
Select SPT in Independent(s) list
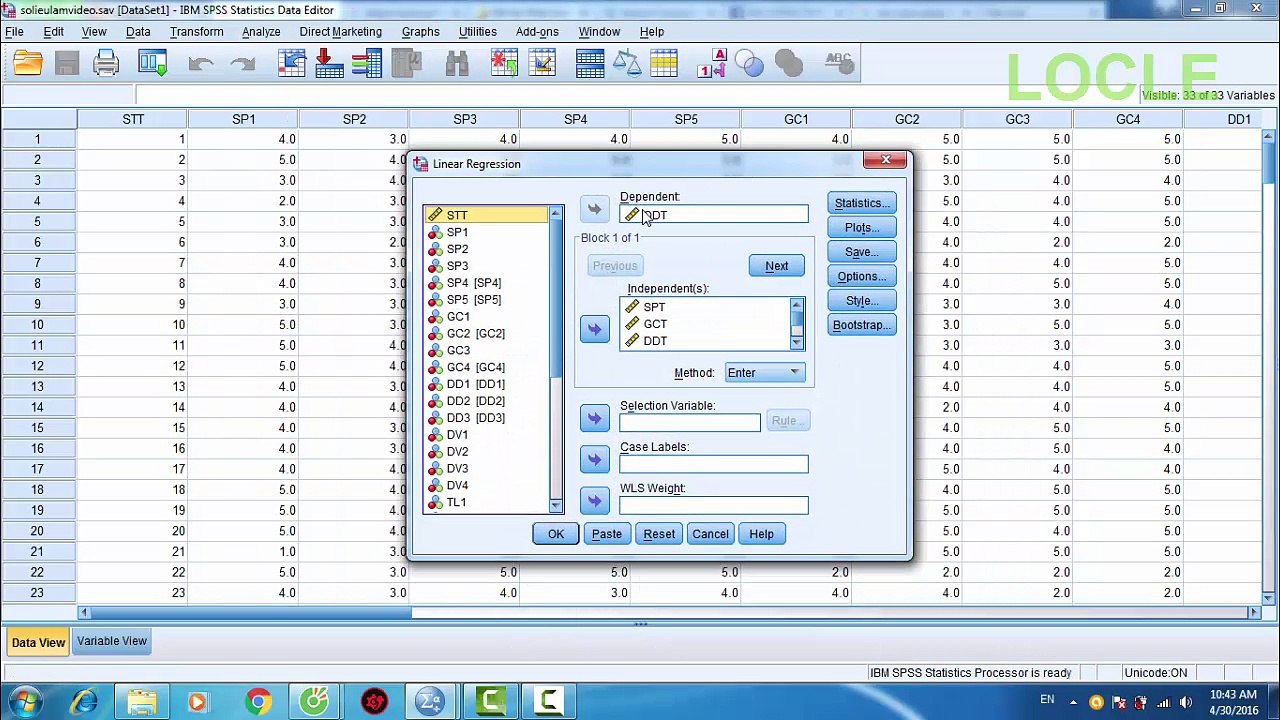(706, 307)
